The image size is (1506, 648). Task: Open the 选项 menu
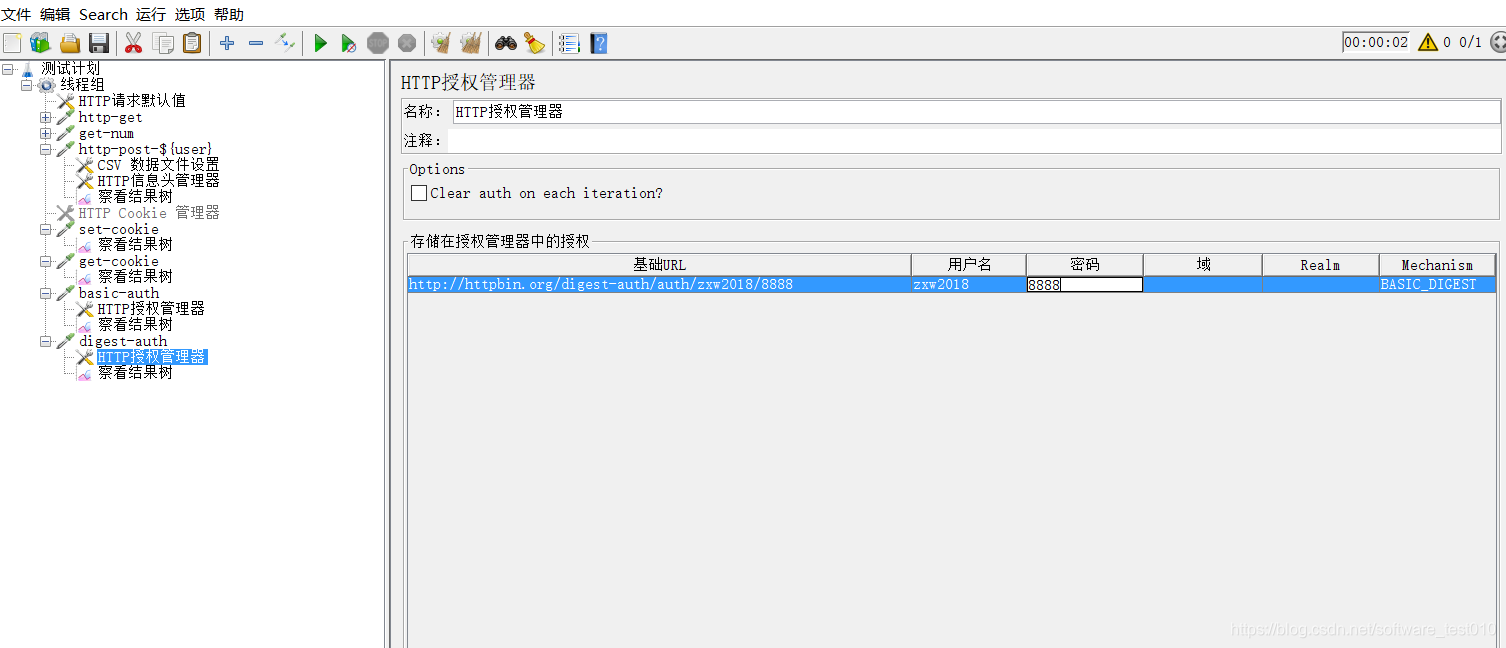coord(190,14)
